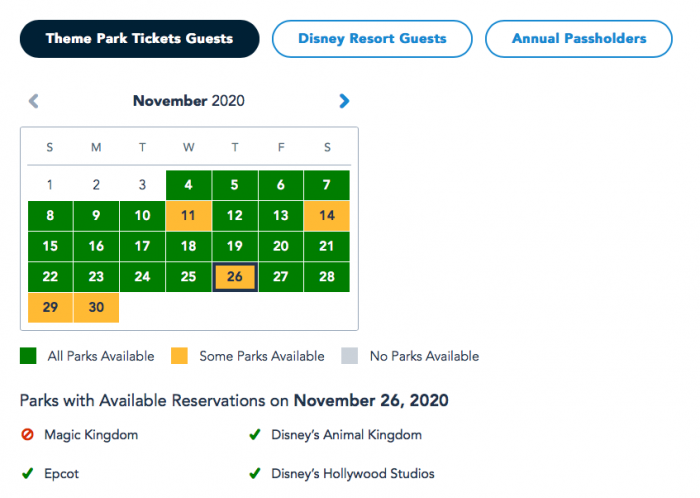This screenshot has height=498, width=700.
Task: Click the Magic Kingdom unavailable icon
Action: [x=27, y=434]
